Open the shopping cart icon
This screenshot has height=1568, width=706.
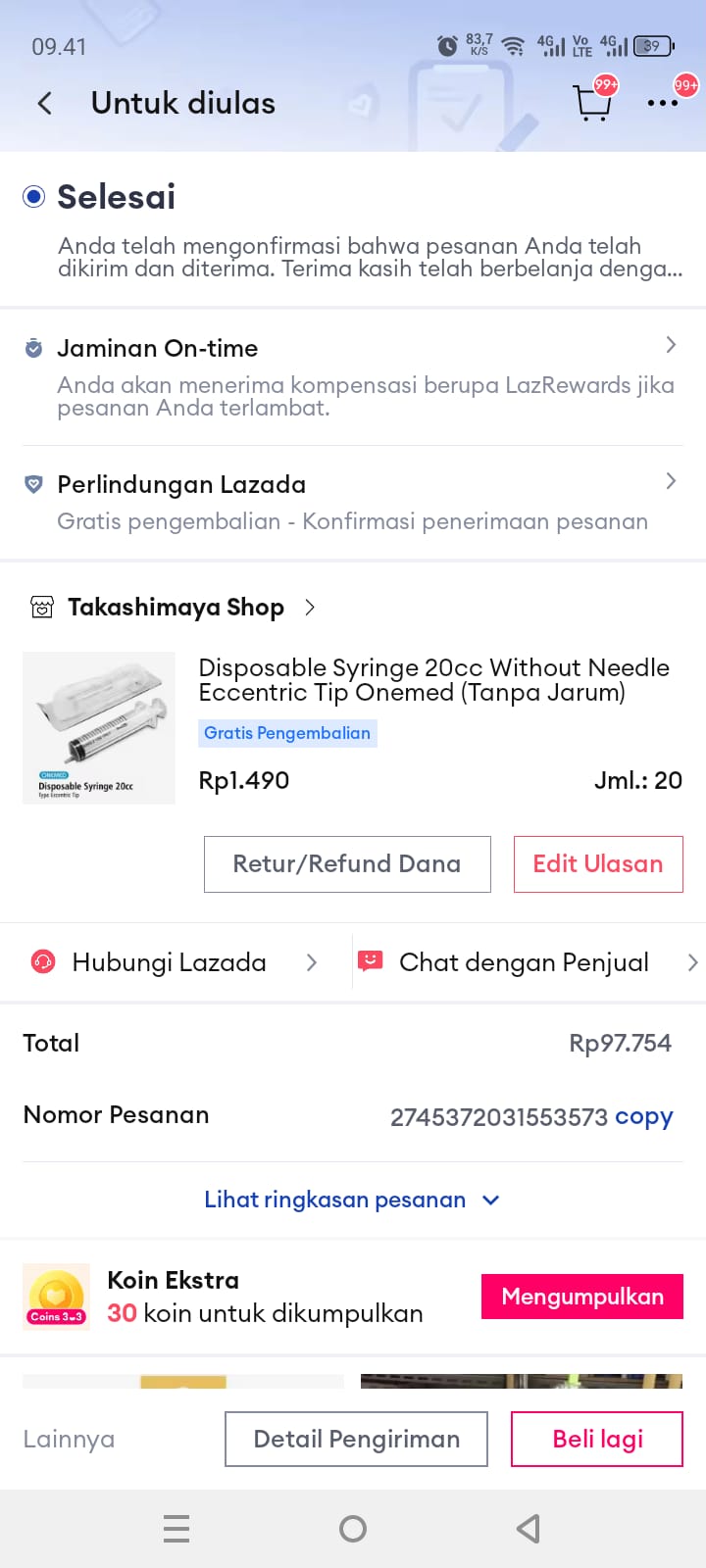tap(591, 103)
